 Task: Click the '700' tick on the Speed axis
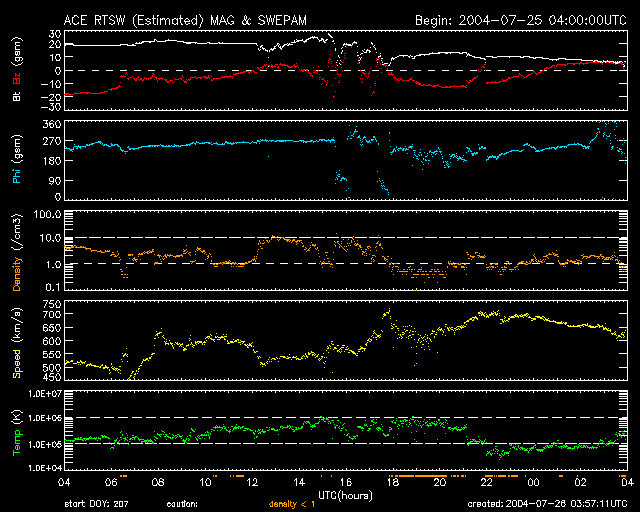click(52, 314)
